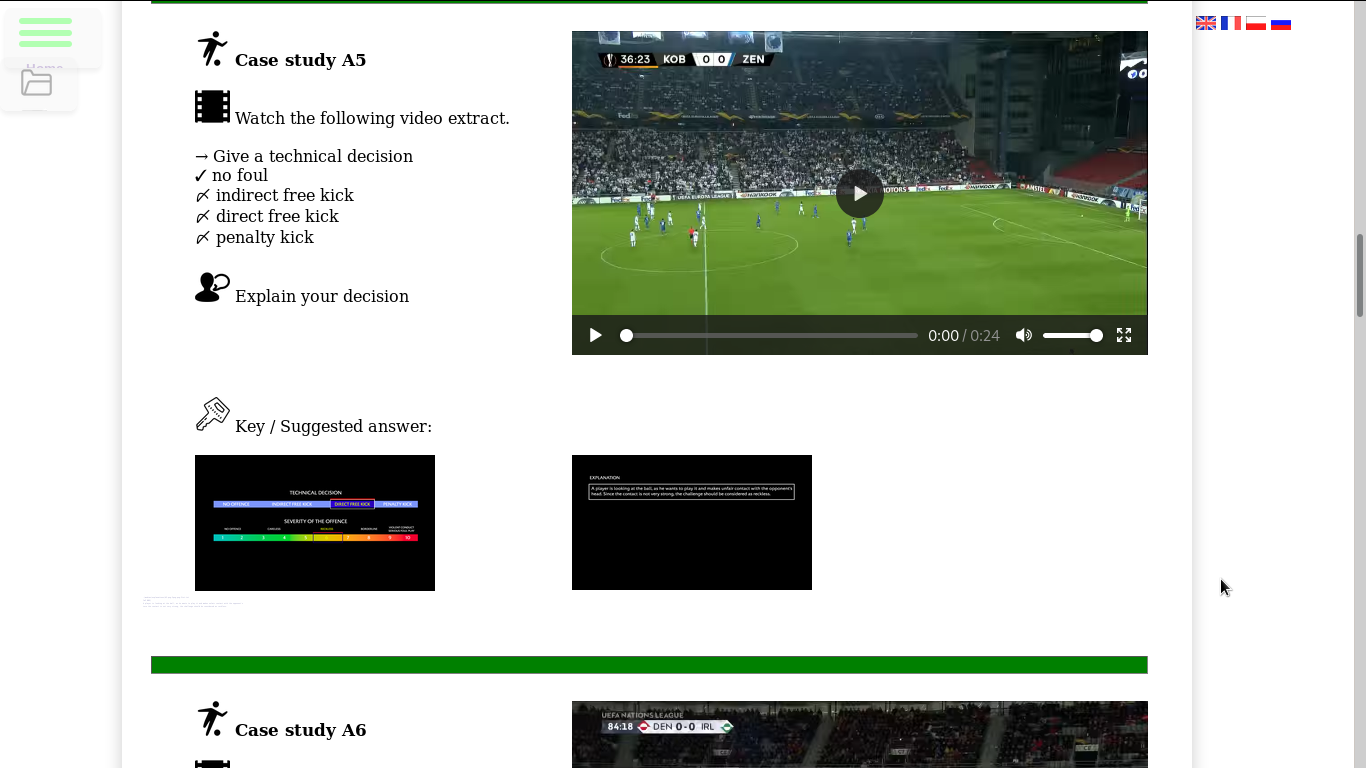Open the explanation answer thumbnail

(691, 522)
